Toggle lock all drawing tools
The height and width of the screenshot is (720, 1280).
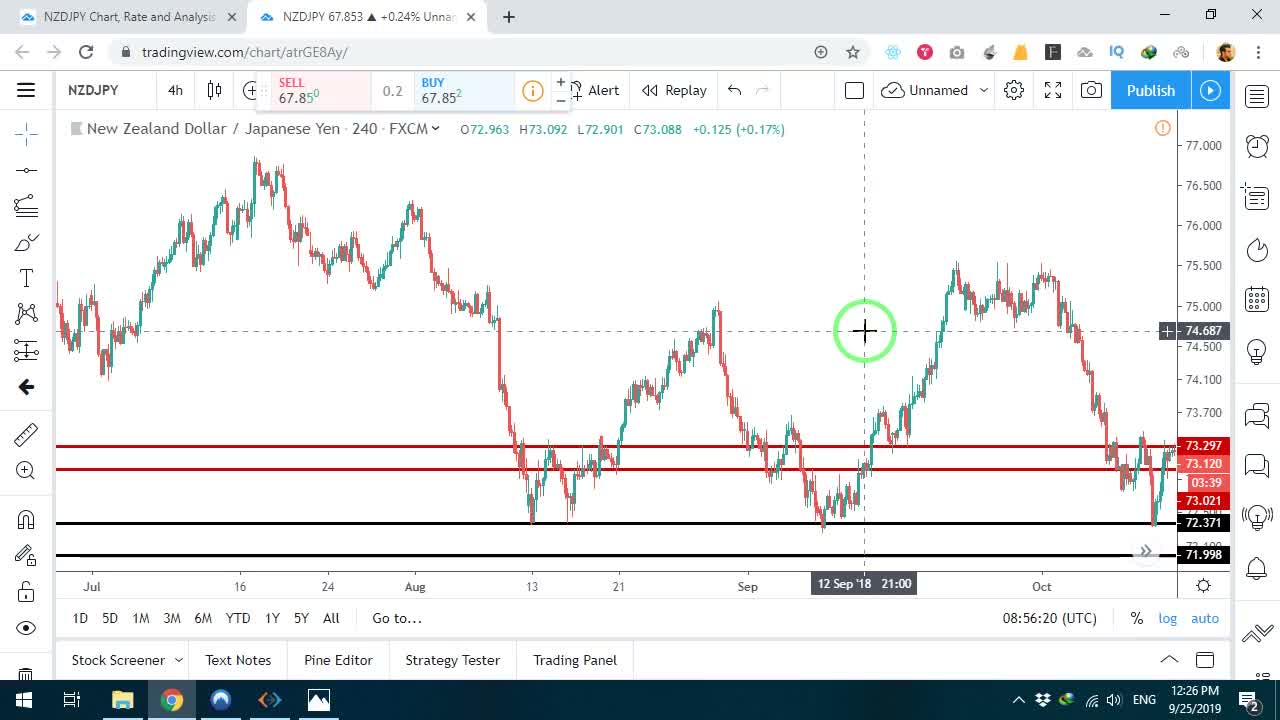(26, 592)
